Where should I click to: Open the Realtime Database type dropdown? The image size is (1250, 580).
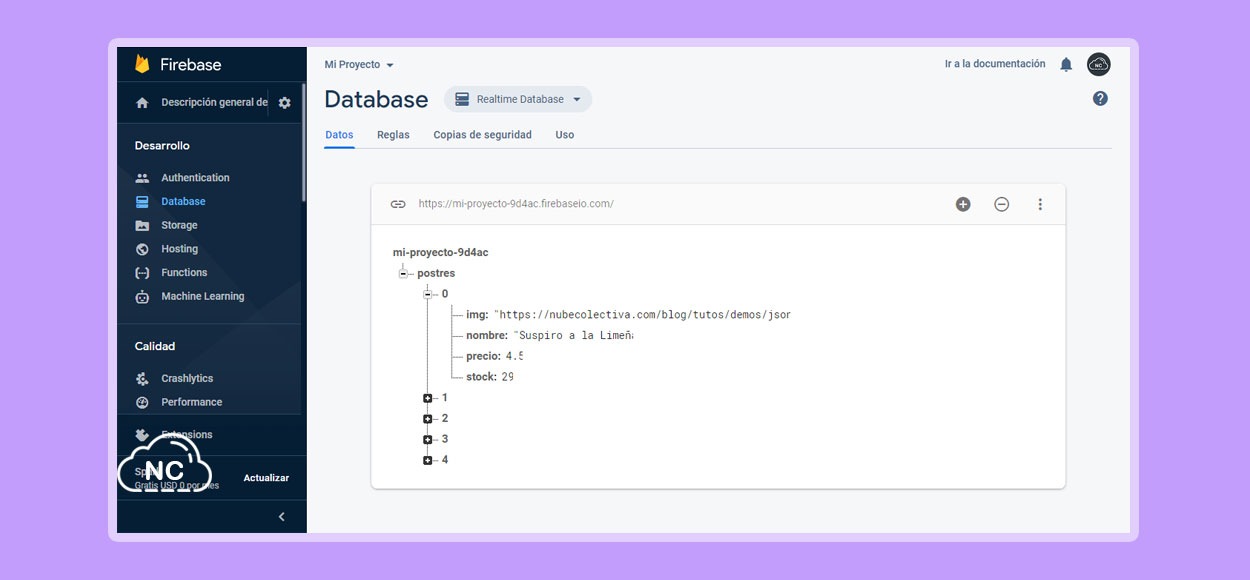pos(518,99)
